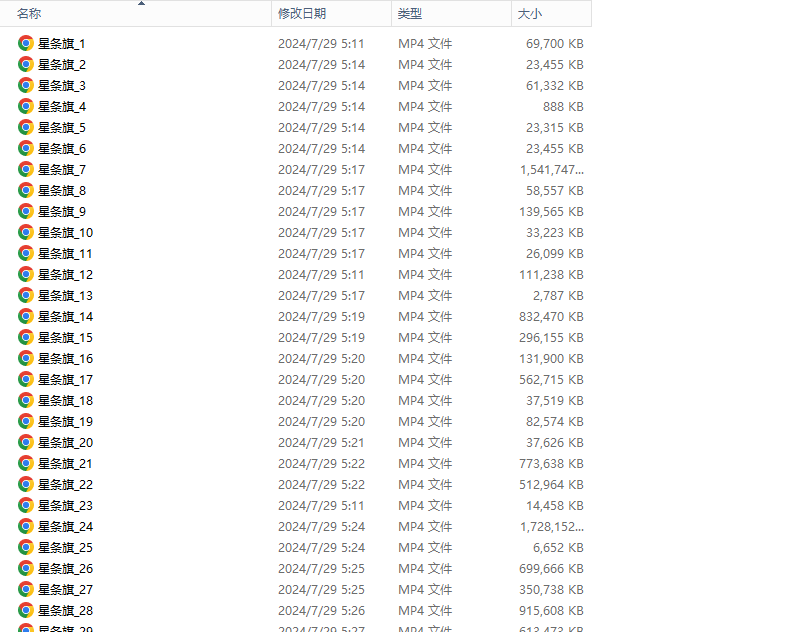Select the icon for file 星条旗_10
This screenshot has height=632, width=799.
[26, 233]
